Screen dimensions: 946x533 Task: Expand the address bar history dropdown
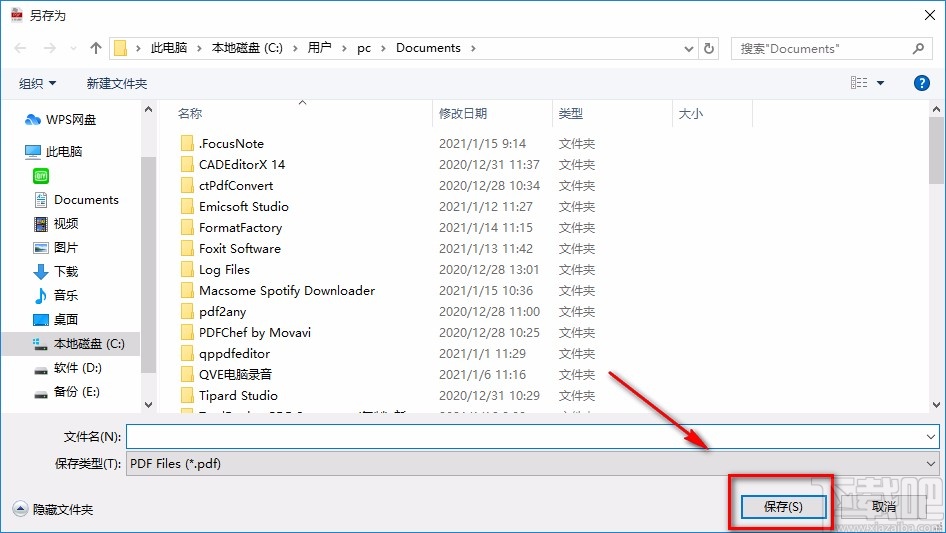click(689, 48)
